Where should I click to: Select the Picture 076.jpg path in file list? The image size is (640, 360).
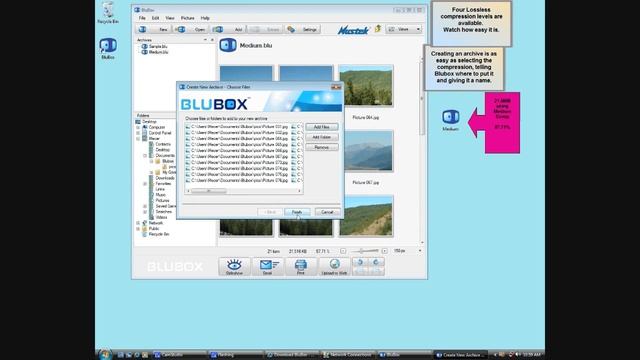237,180
